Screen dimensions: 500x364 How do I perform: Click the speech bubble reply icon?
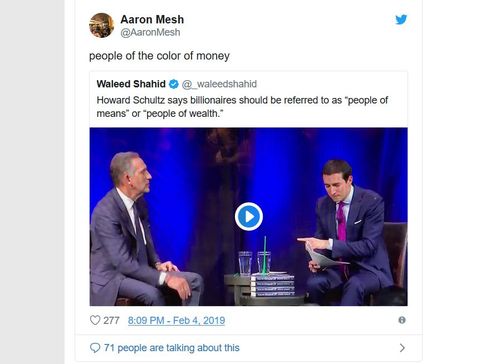pos(95,348)
